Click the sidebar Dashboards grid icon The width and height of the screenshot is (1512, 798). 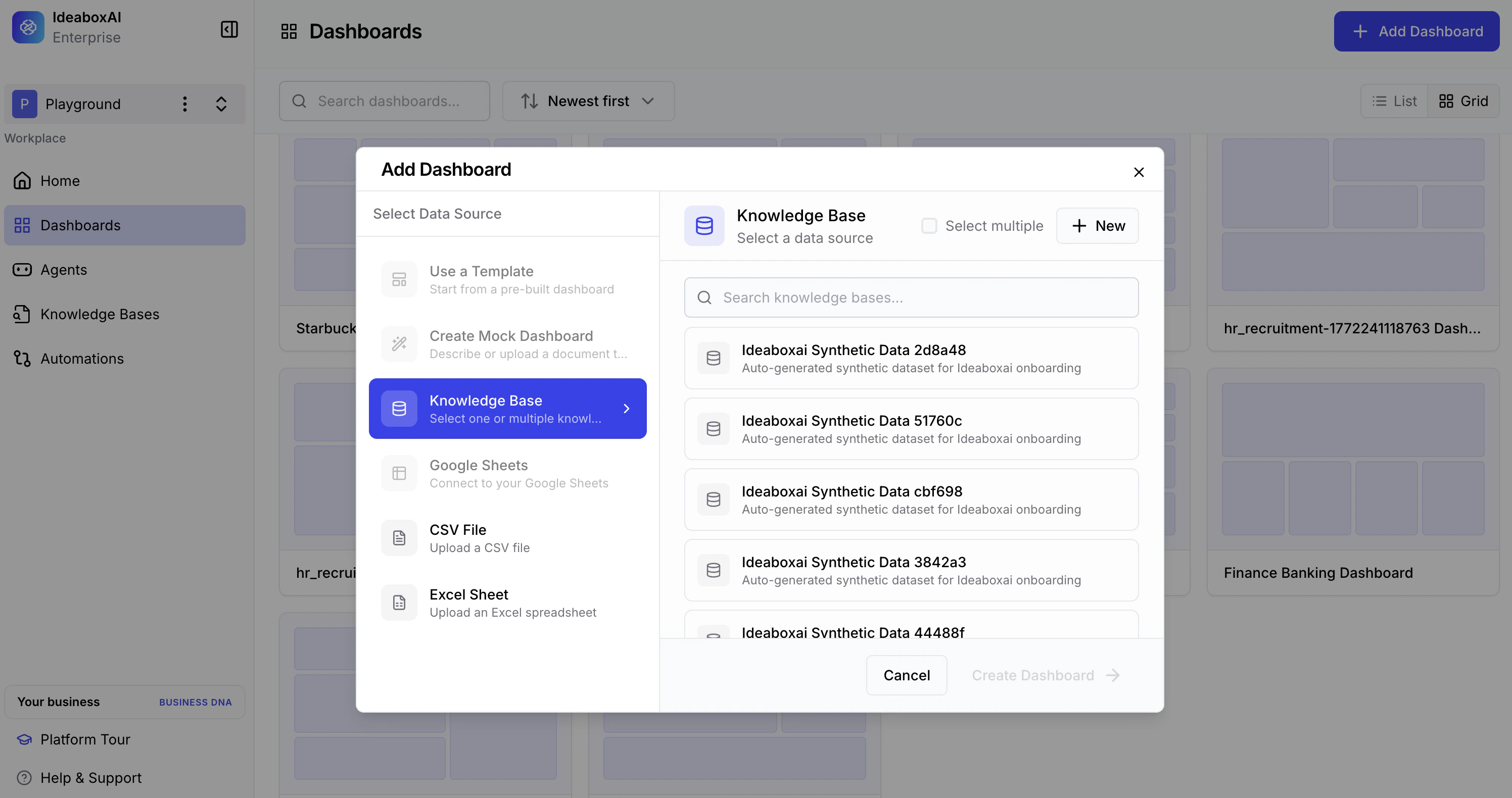pyautogui.click(x=22, y=225)
